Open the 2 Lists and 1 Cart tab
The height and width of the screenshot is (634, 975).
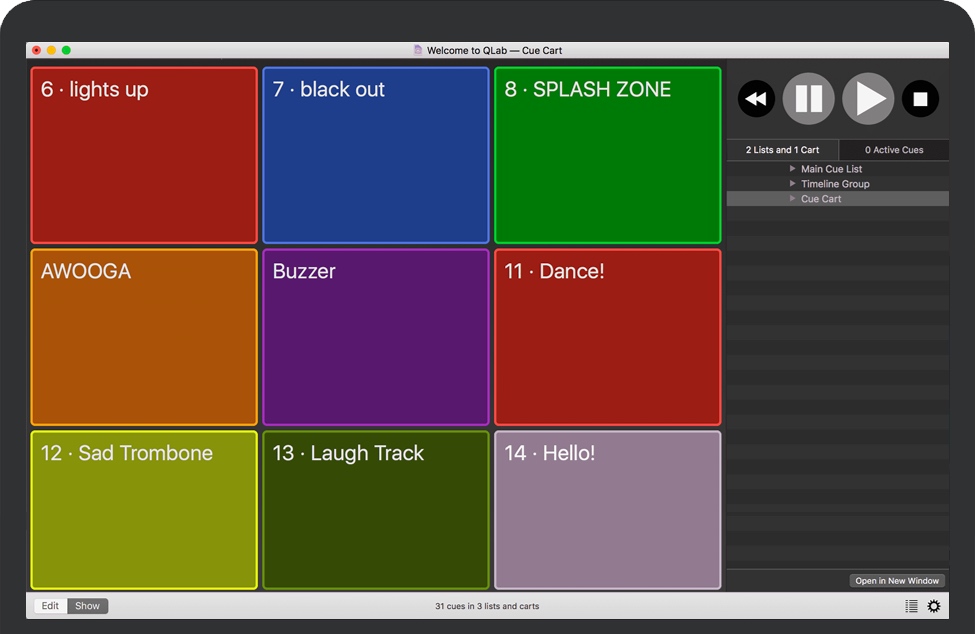tap(782, 149)
